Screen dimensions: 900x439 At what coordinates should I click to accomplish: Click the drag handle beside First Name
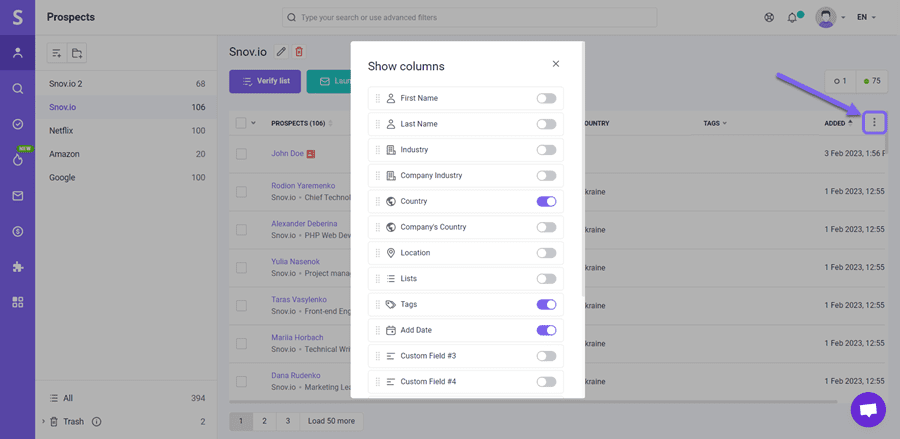pos(378,98)
